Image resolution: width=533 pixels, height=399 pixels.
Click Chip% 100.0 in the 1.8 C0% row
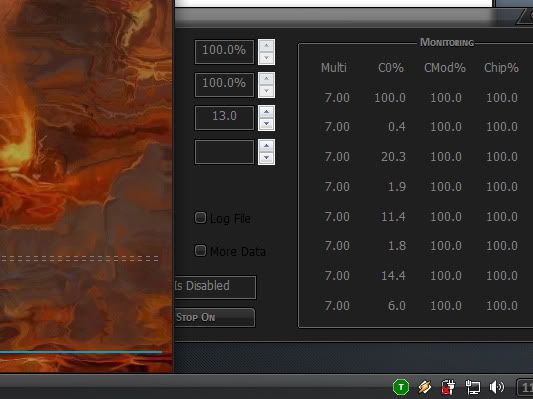[502, 246]
